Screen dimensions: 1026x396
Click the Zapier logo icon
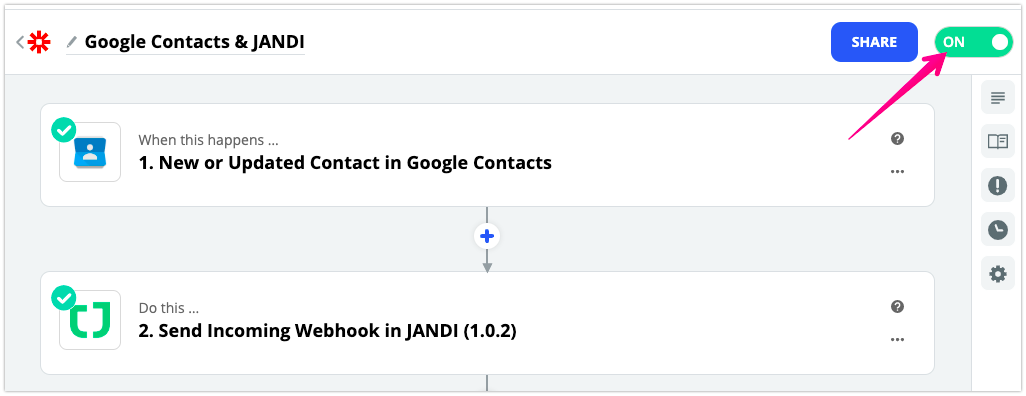click(39, 43)
